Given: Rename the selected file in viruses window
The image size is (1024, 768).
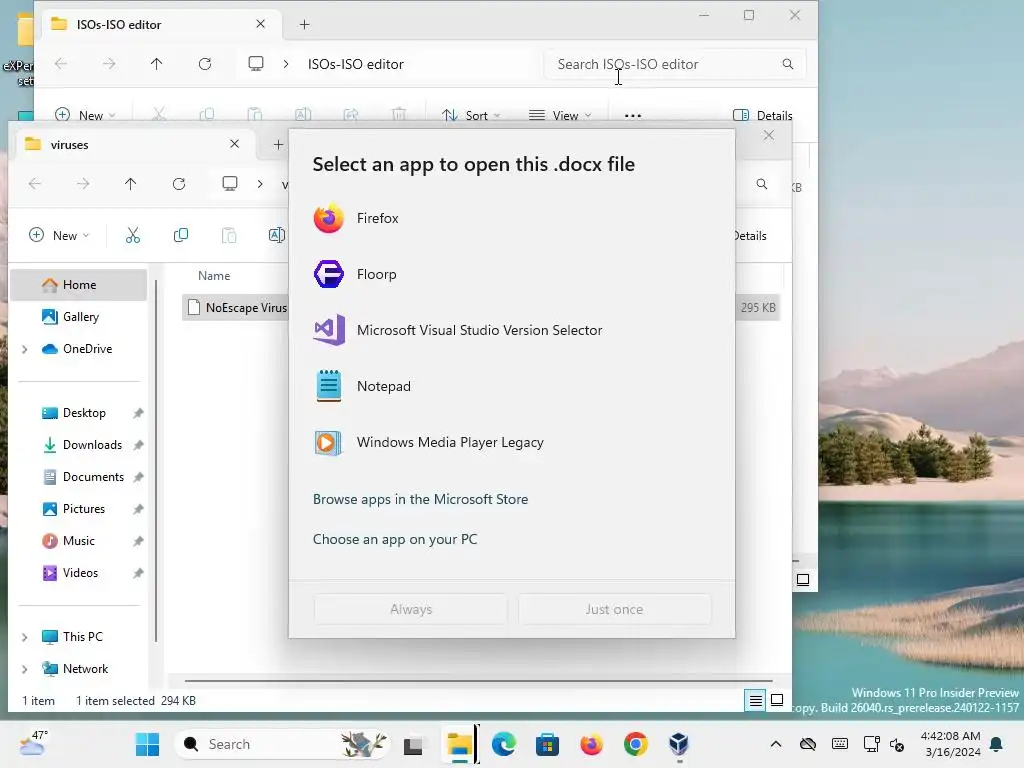Looking at the screenshot, I should (277, 235).
